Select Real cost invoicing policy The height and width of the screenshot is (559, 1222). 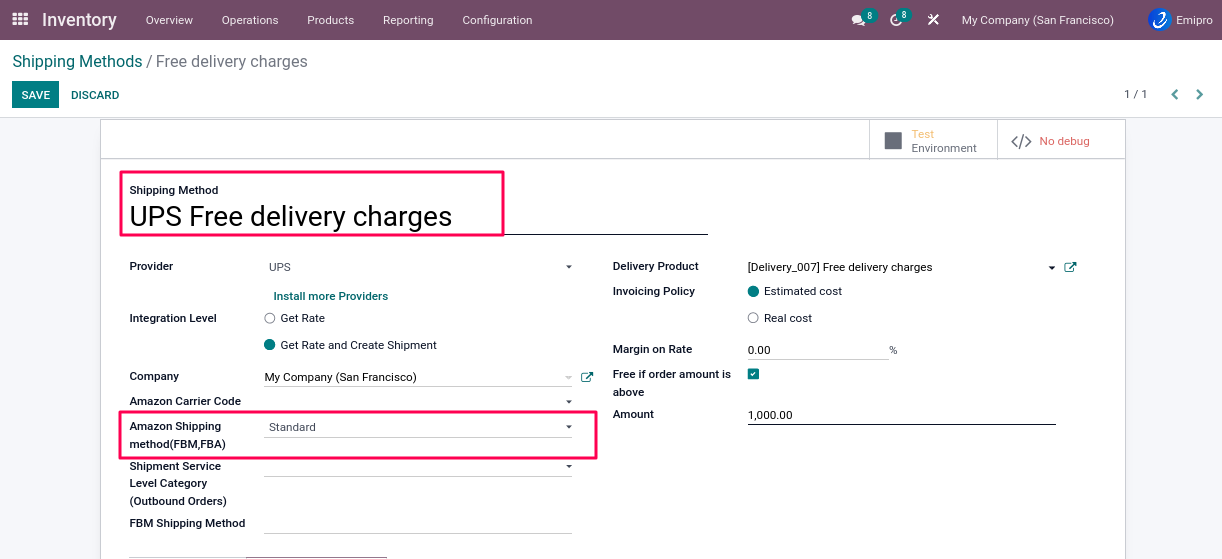[x=753, y=318]
